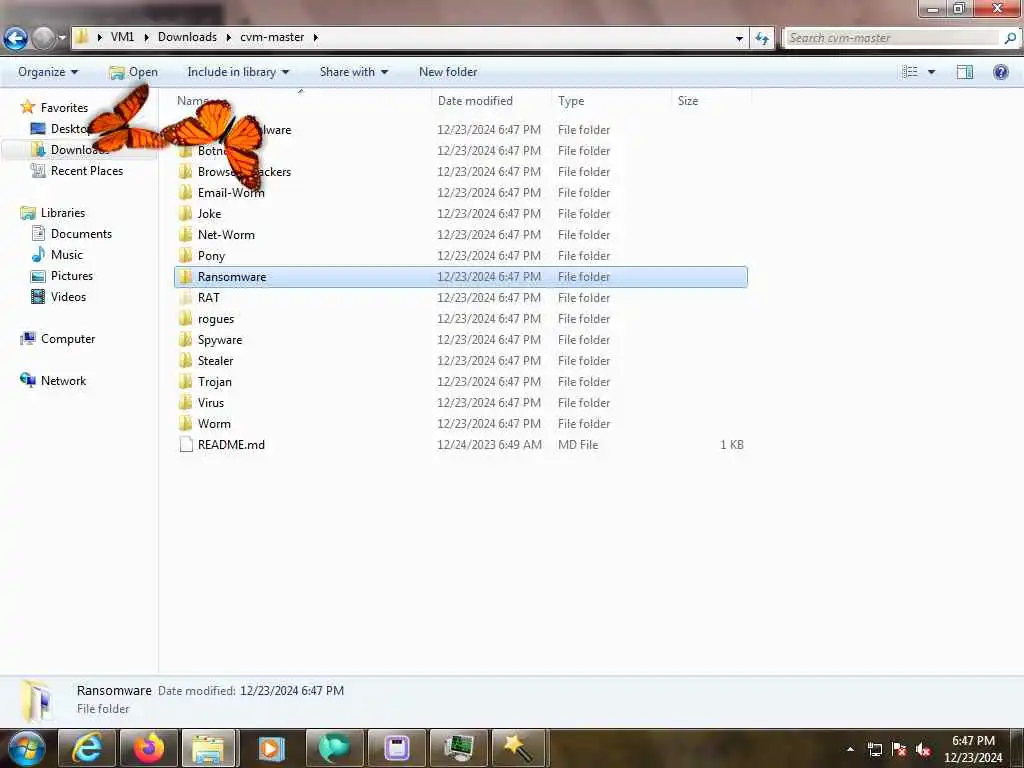The width and height of the screenshot is (1024, 768).
Task: Click the purple floppy disk taskbar icon
Action: [x=396, y=748]
